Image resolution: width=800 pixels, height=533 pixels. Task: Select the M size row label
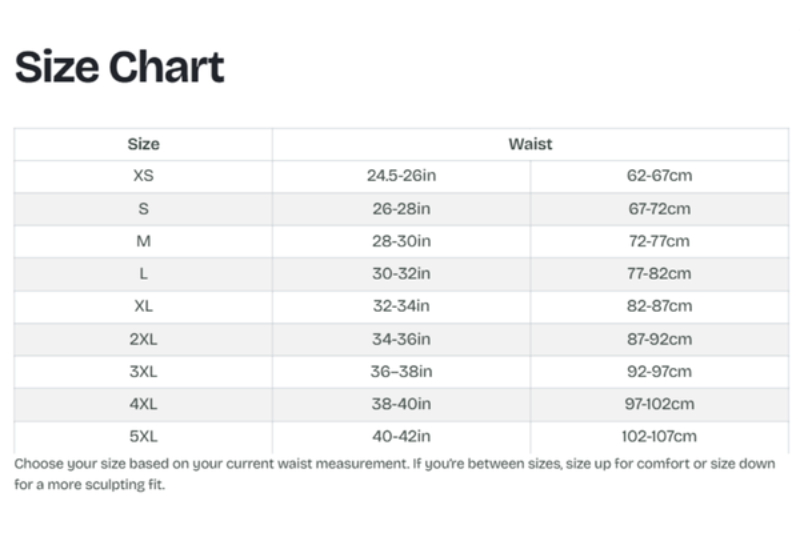point(143,241)
